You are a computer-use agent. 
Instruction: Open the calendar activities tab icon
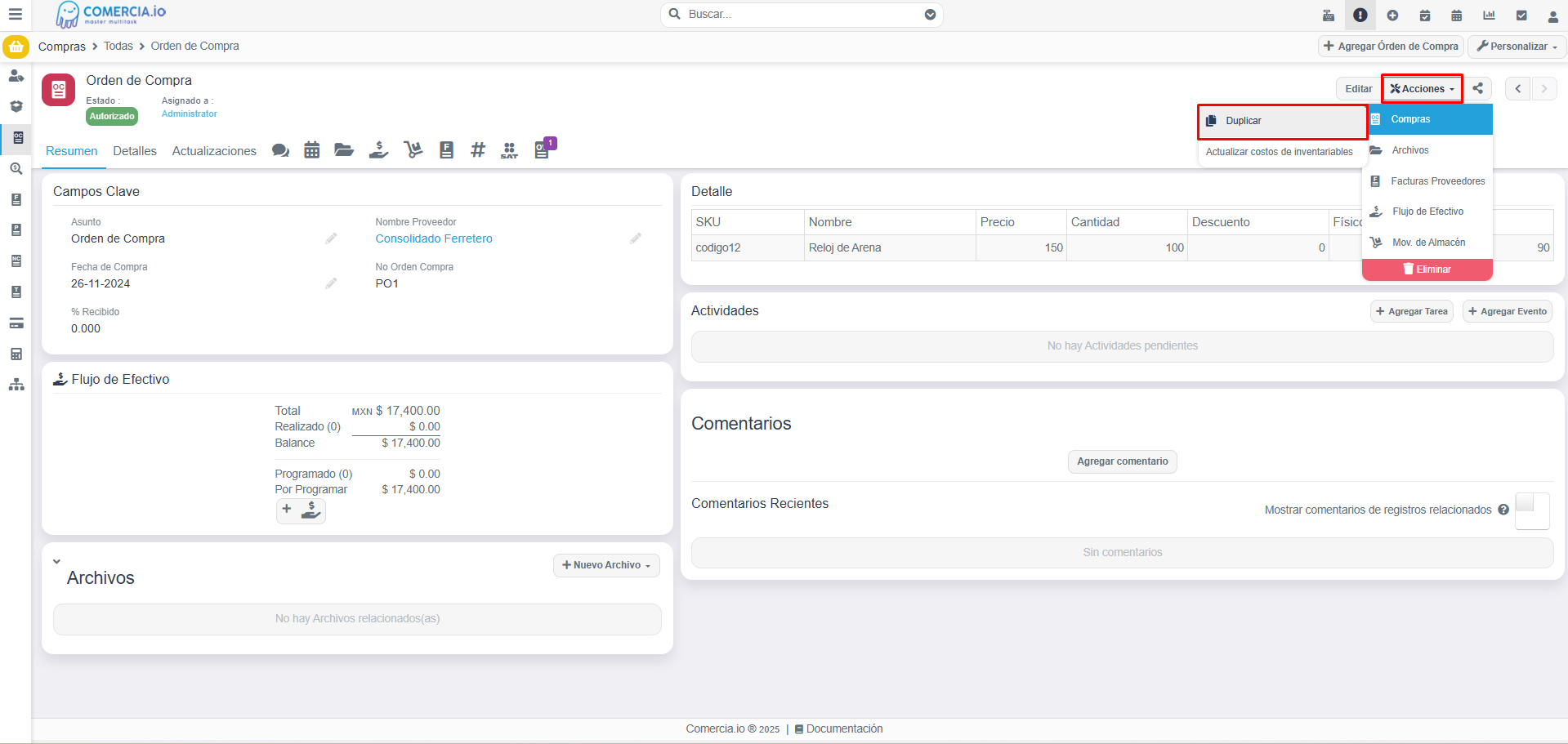pos(312,150)
